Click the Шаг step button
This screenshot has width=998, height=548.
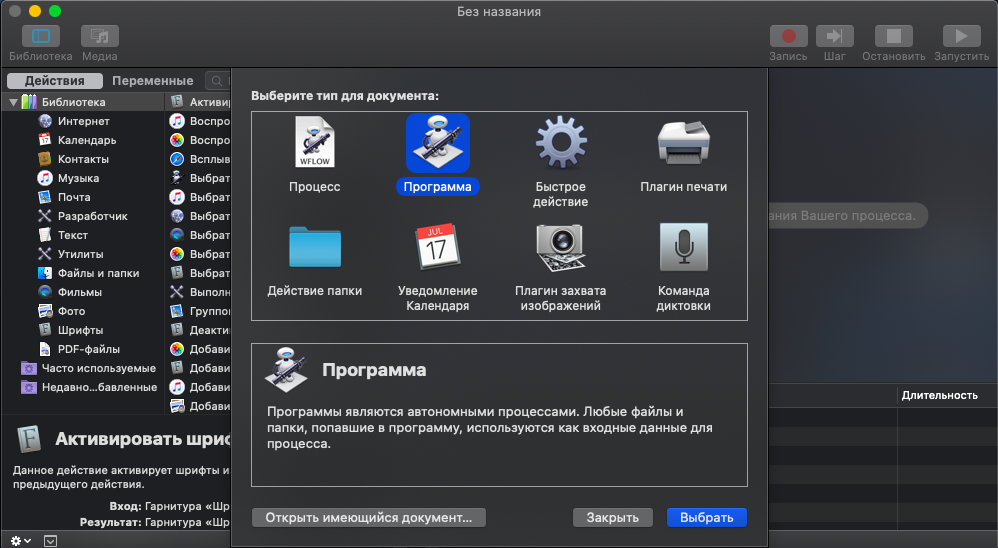834,36
